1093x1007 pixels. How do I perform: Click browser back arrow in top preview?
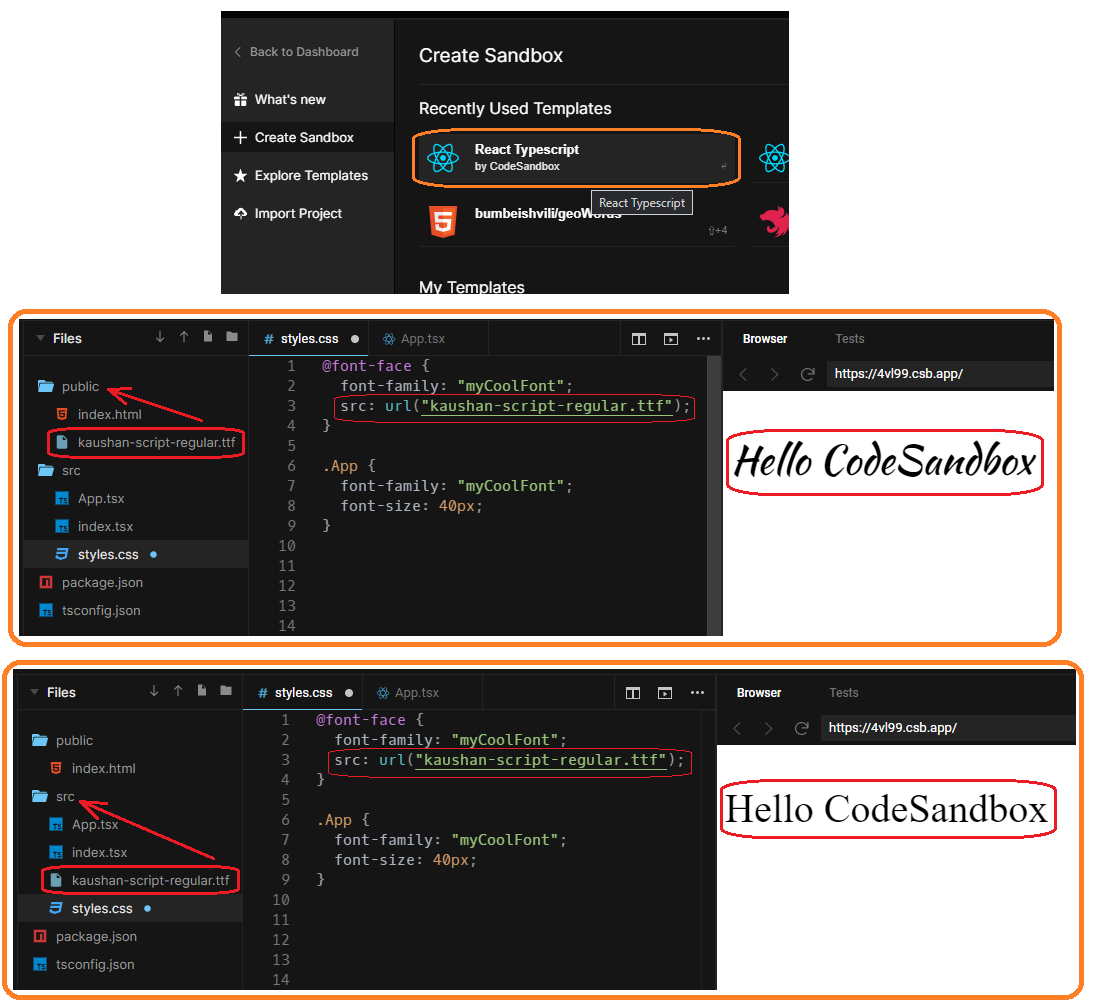(743, 374)
